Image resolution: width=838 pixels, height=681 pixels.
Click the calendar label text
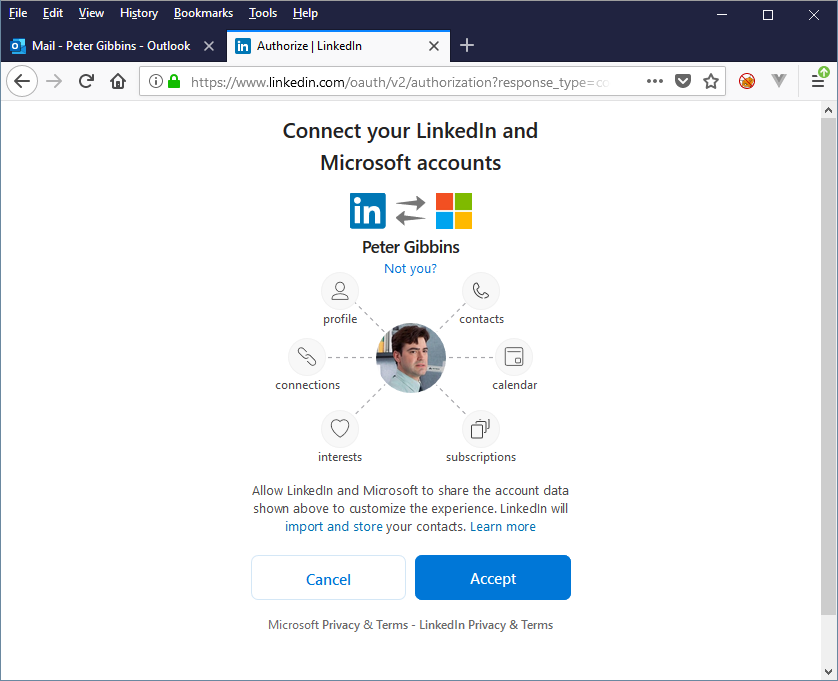click(x=515, y=385)
